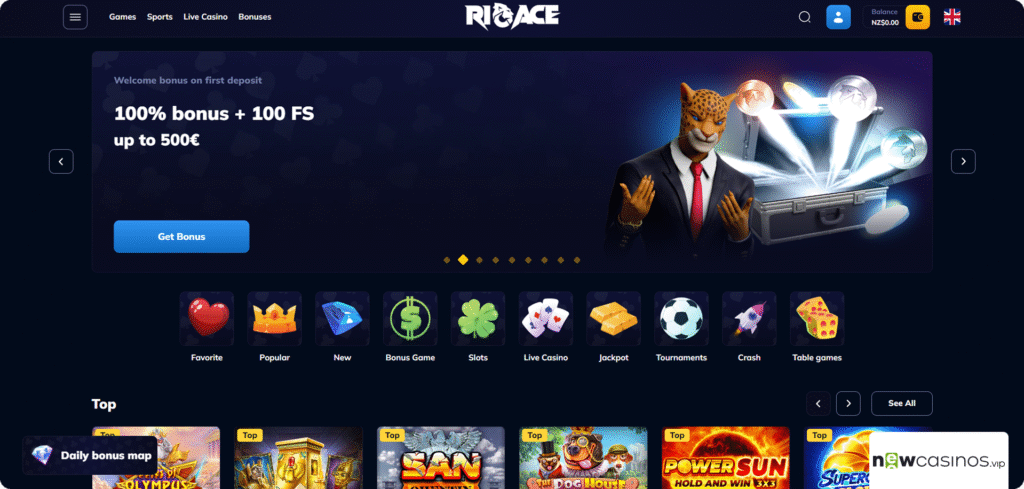Change language via UK flag
The image size is (1024, 489).
pos(952,17)
